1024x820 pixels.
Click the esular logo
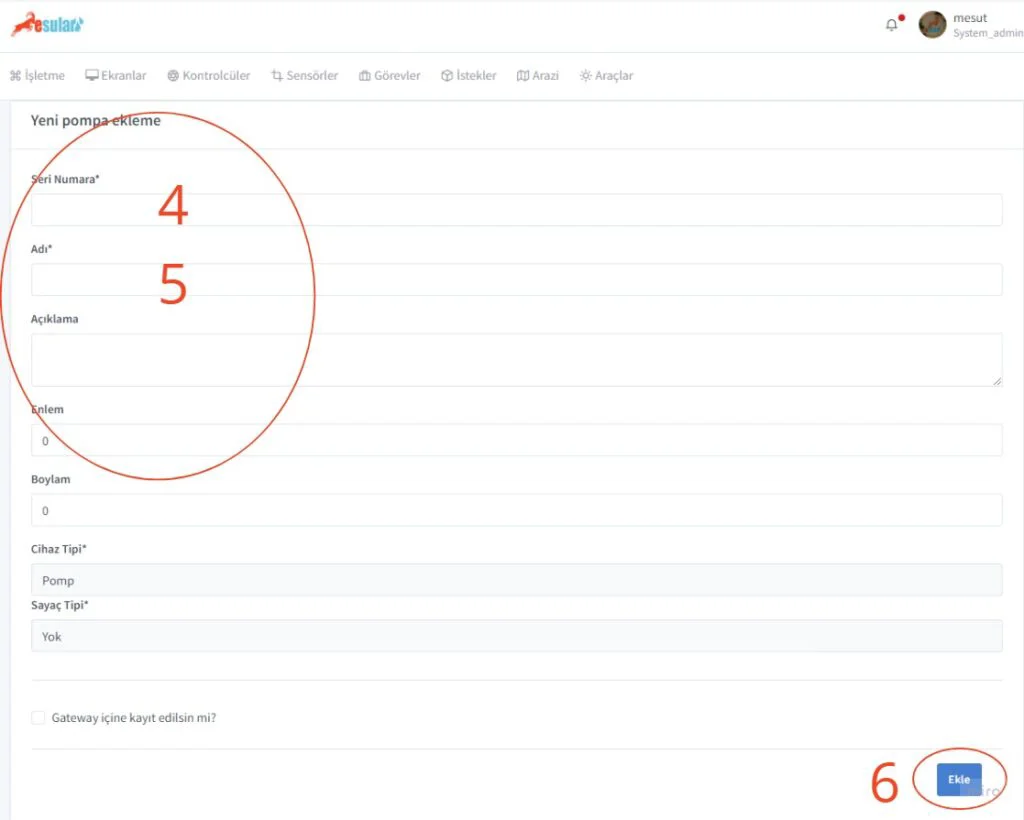coord(47,25)
